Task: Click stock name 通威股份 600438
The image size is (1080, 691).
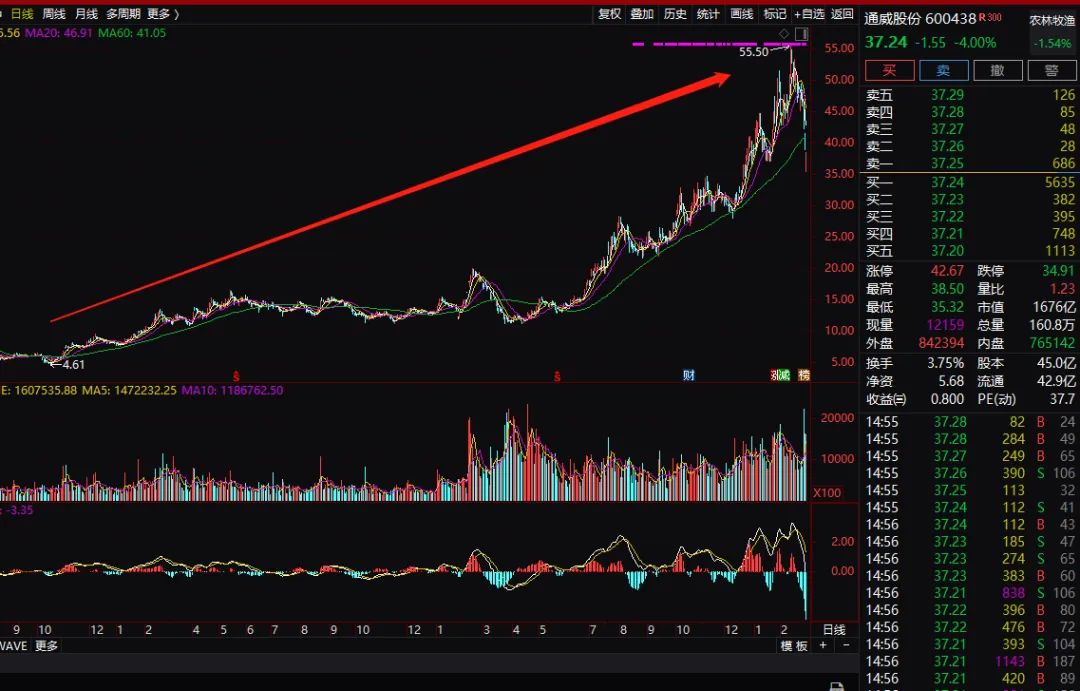Action: click(920, 19)
